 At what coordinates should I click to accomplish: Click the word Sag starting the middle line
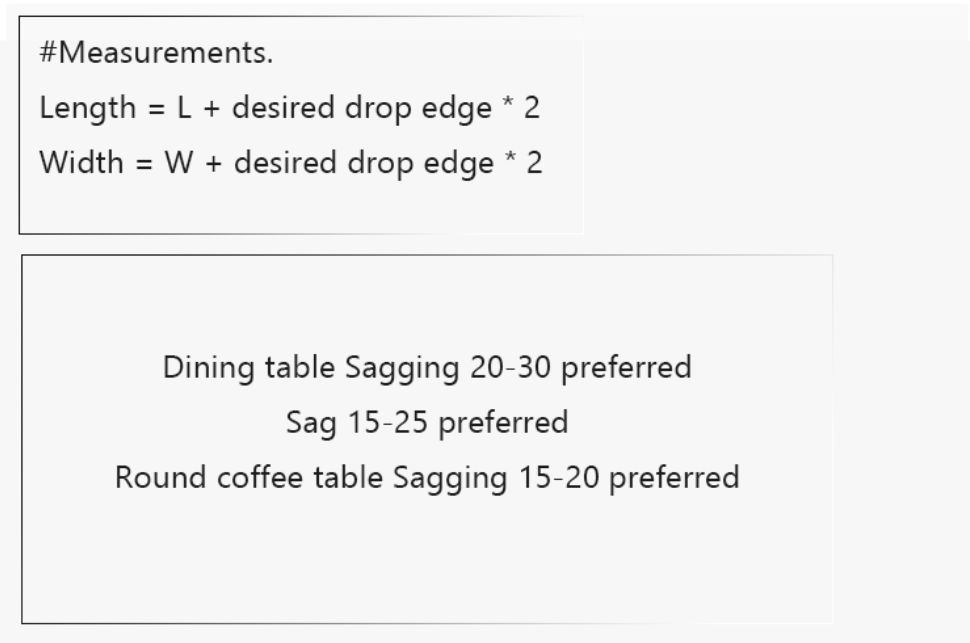point(309,423)
